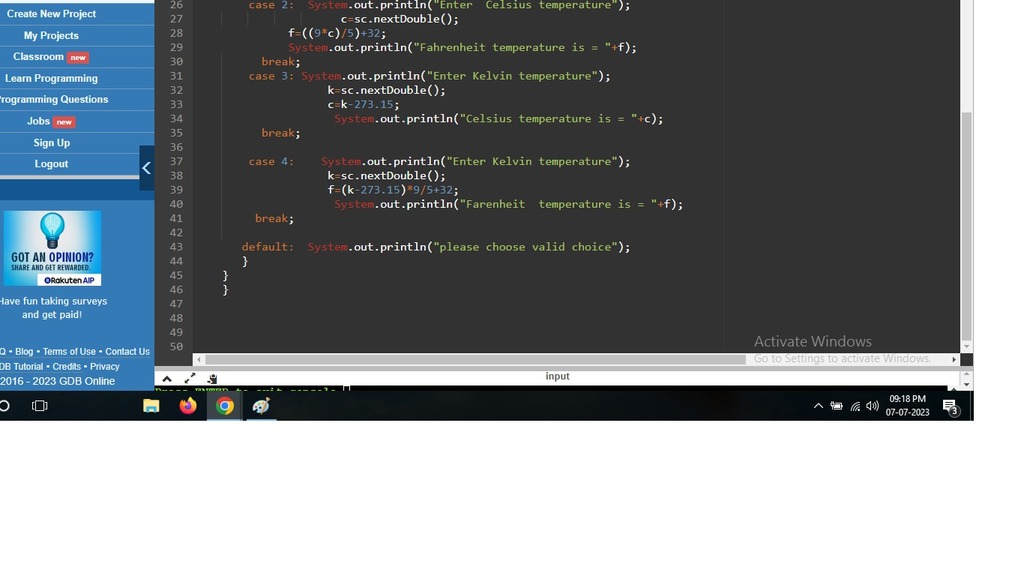
Task: Click the console scrollbar up arrow
Action: 967,374
